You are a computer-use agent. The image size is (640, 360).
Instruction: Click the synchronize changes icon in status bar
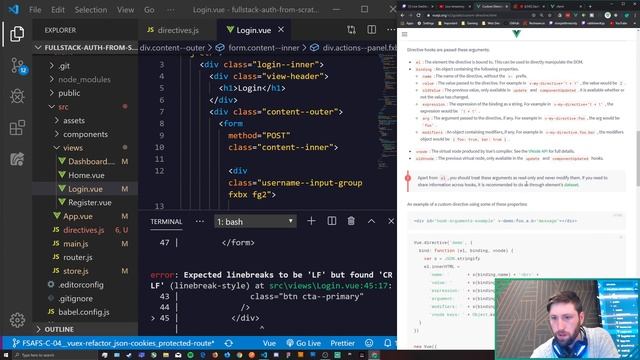(229, 343)
